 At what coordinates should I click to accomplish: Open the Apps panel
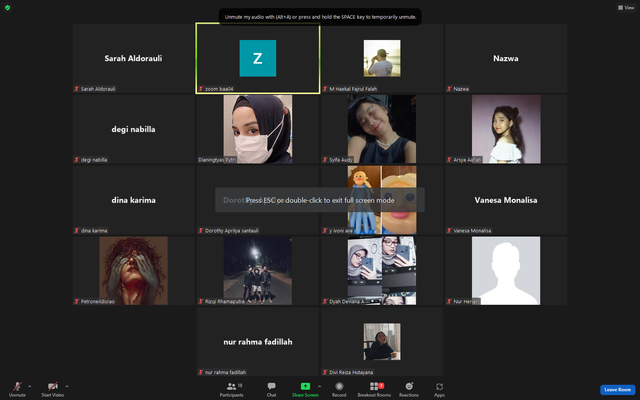coord(439,387)
